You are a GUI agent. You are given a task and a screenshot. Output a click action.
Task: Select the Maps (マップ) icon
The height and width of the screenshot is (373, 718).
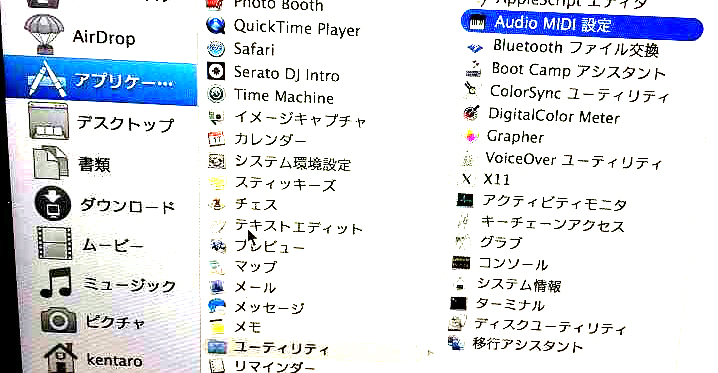tap(217, 266)
